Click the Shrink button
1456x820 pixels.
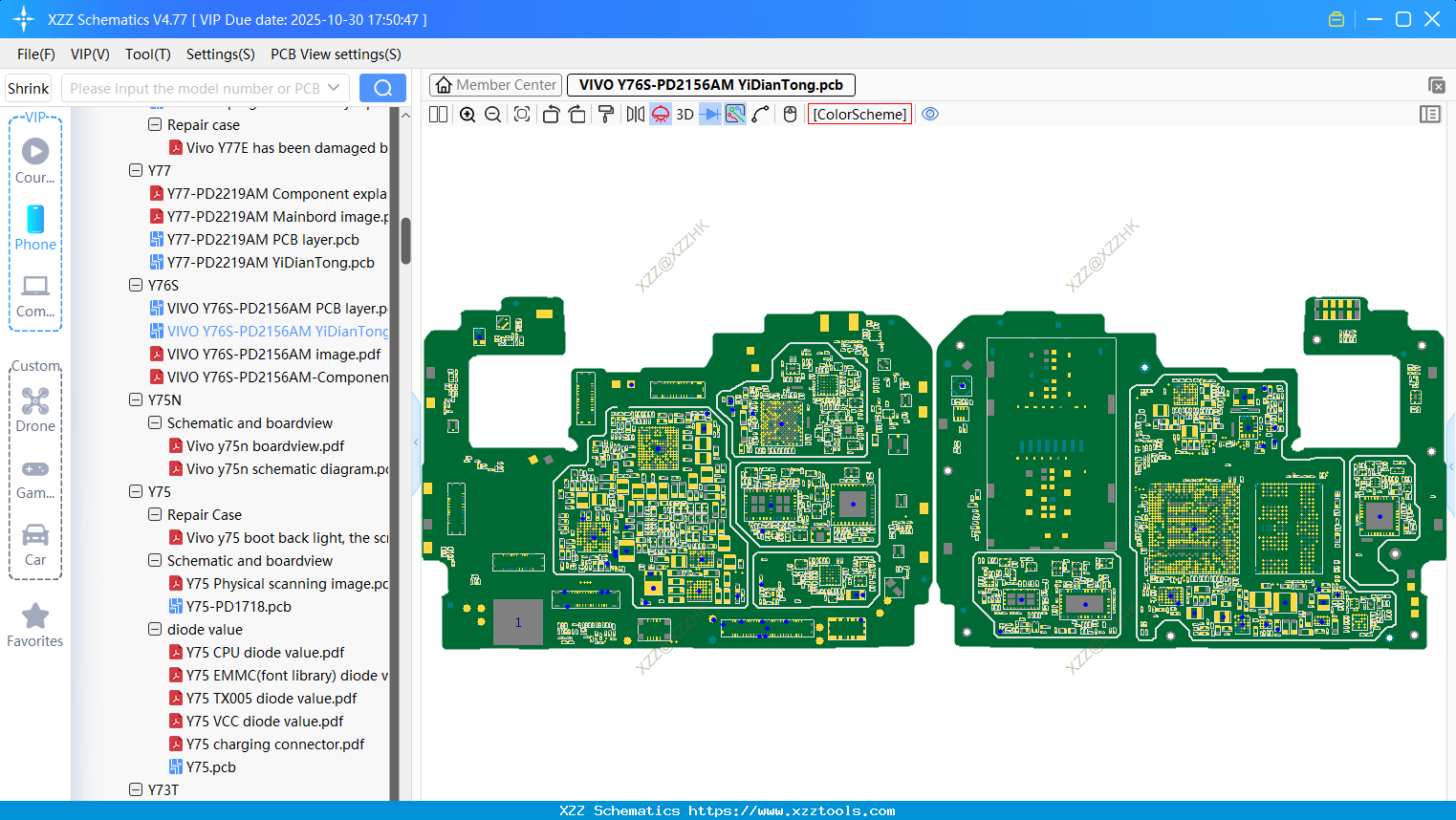[x=29, y=88]
